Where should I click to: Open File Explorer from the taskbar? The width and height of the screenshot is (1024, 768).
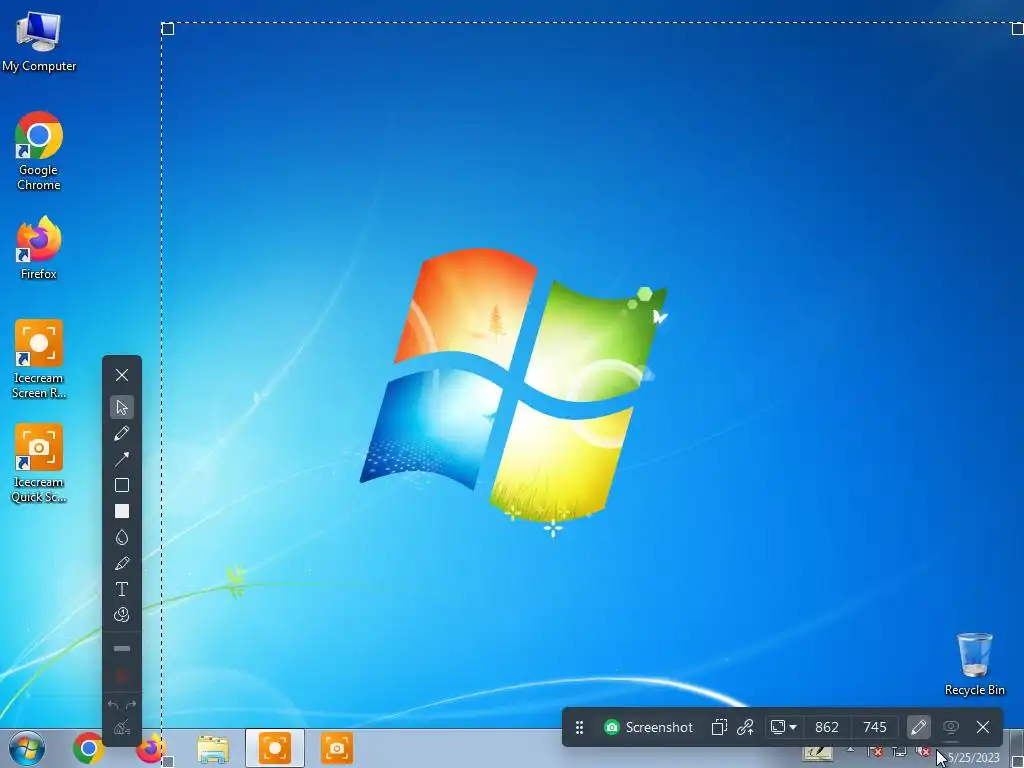(x=213, y=748)
